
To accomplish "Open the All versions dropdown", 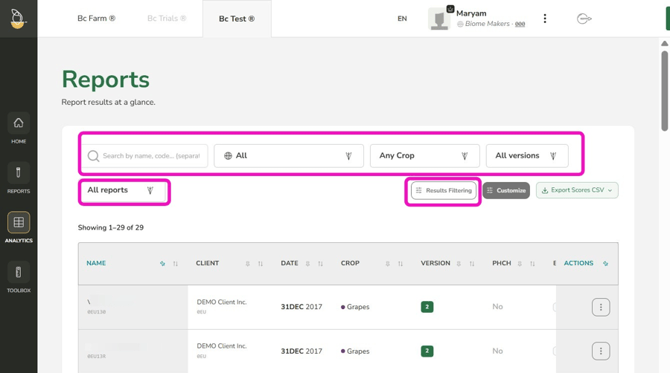I will [x=527, y=156].
